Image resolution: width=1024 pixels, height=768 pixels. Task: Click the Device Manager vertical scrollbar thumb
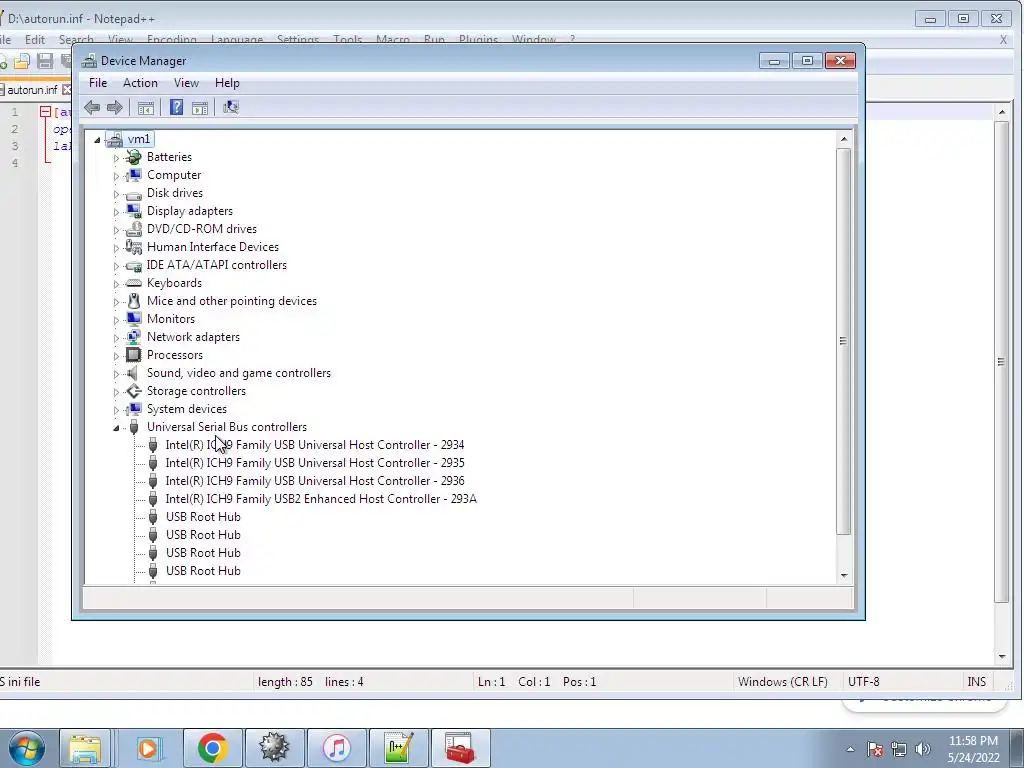coord(844,341)
